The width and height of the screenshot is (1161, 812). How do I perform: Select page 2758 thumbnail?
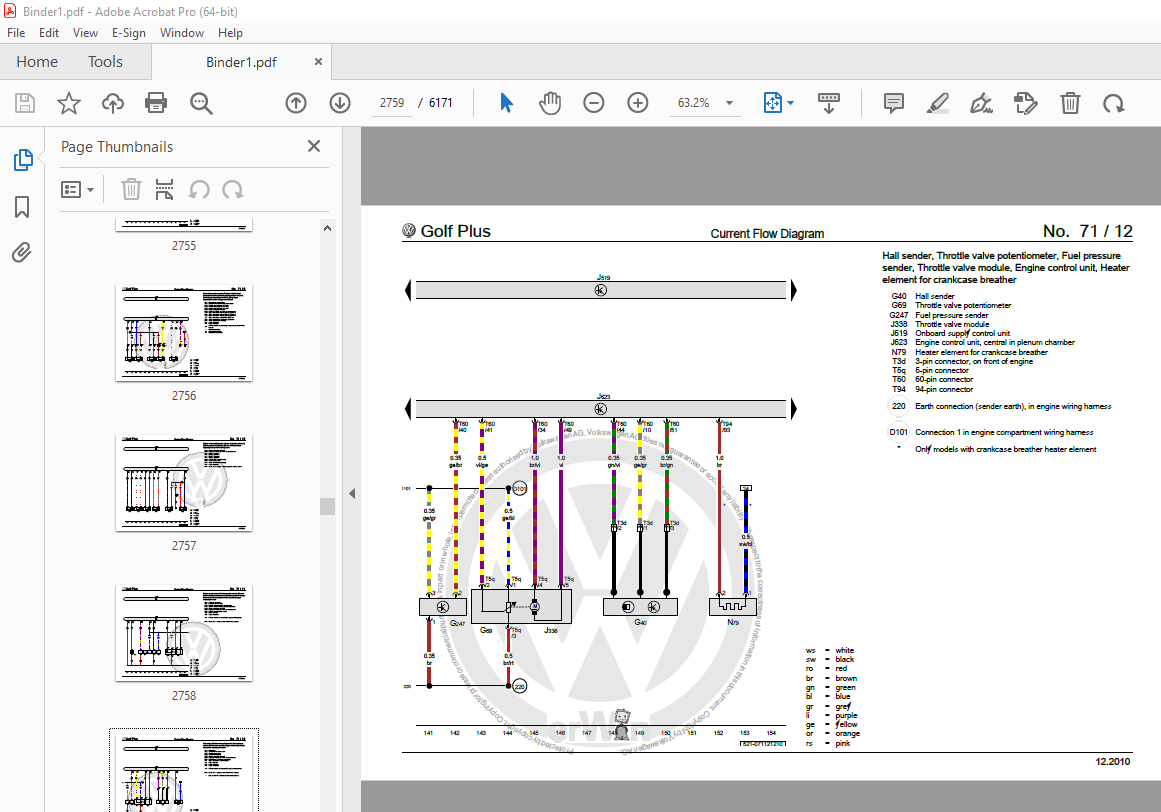184,634
